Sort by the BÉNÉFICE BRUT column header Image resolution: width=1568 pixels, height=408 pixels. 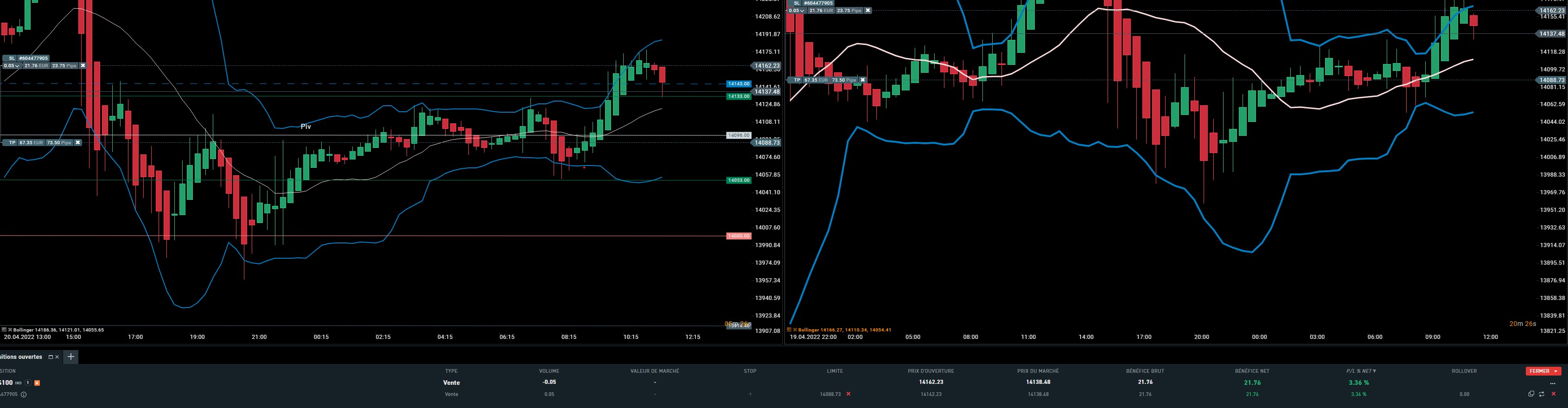point(1145,371)
